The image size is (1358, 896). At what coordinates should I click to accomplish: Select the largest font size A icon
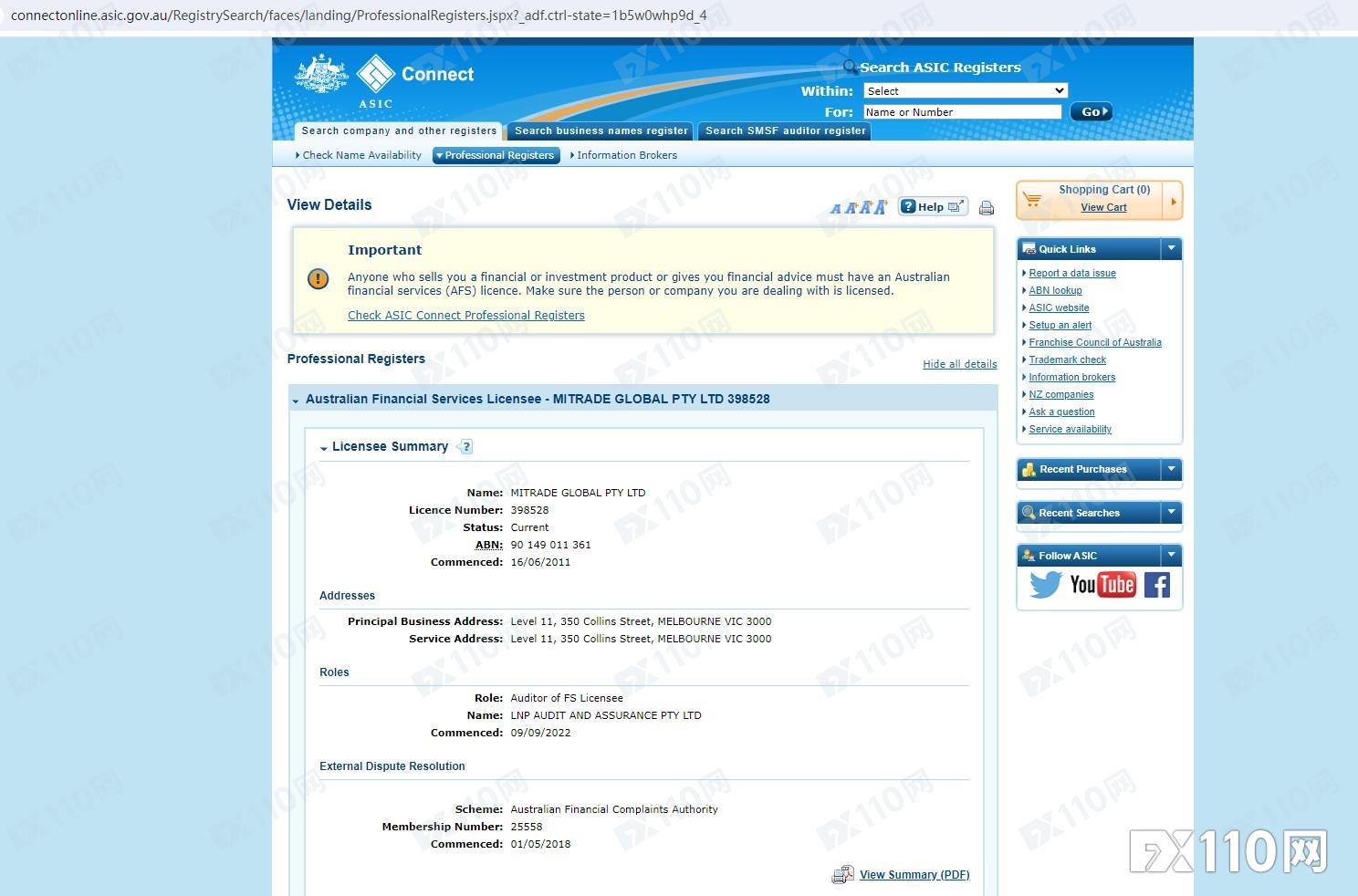coord(881,207)
